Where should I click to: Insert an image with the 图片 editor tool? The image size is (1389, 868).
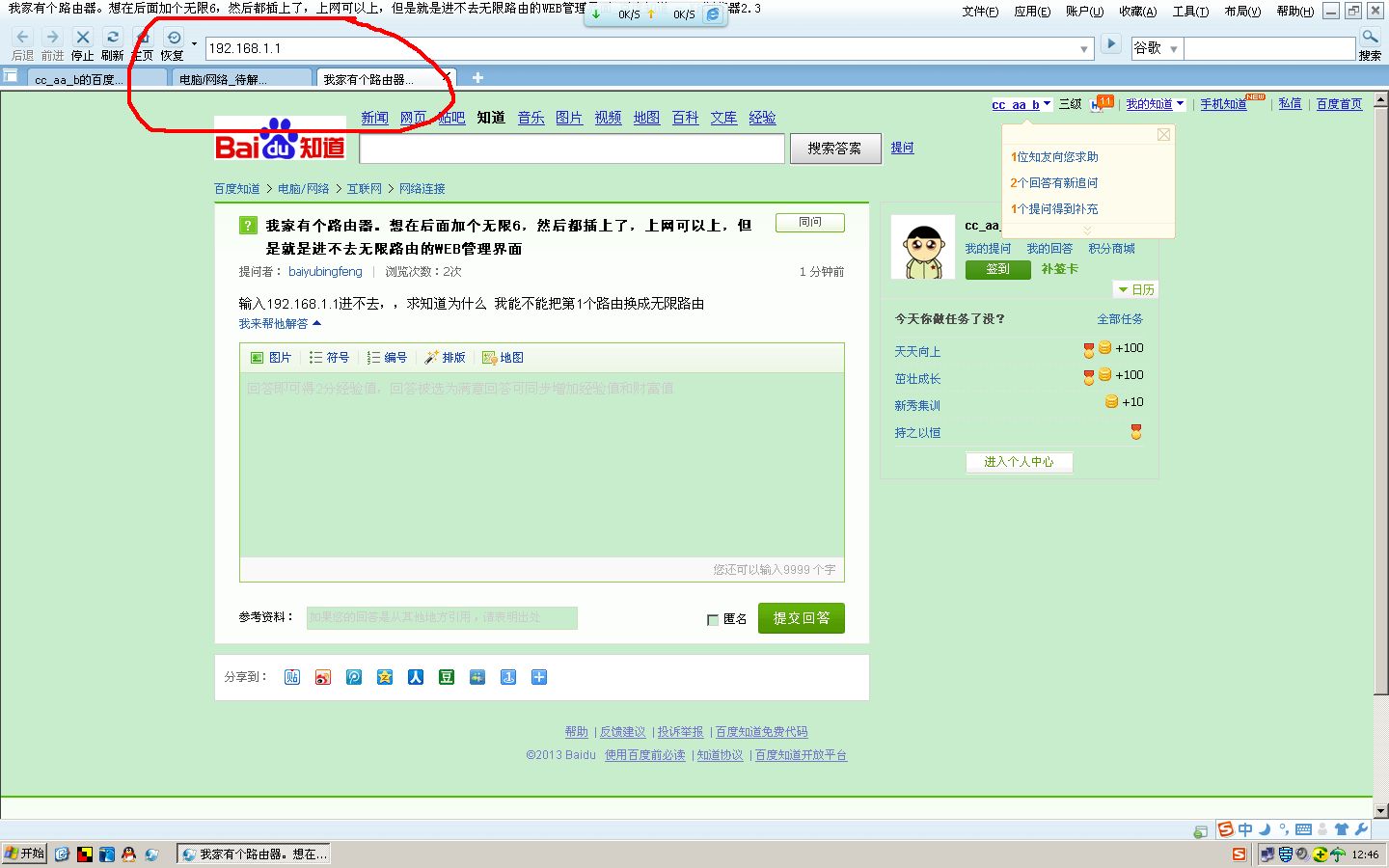click(x=270, y=358)
